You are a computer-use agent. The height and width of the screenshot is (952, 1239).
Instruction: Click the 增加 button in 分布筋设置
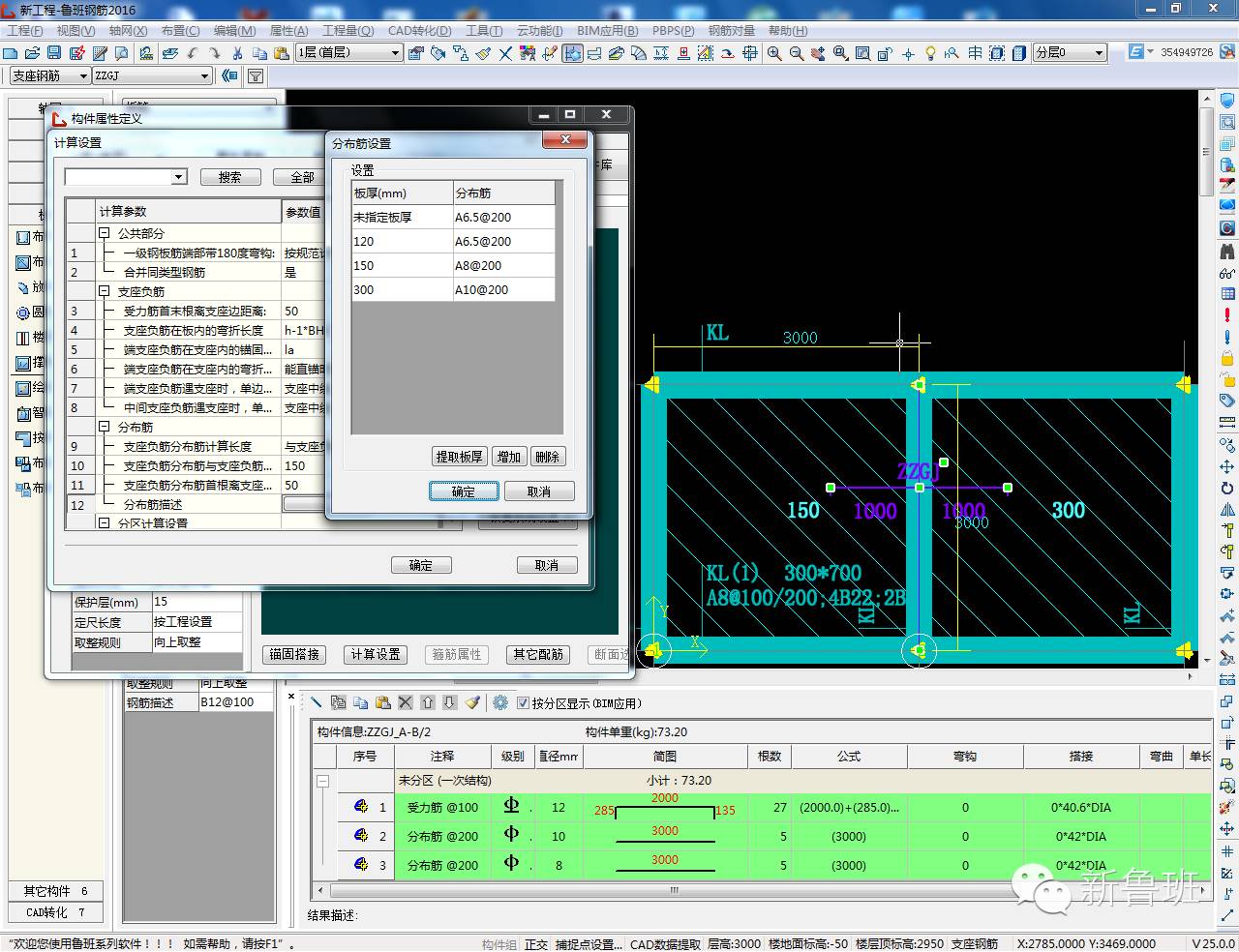509,457
